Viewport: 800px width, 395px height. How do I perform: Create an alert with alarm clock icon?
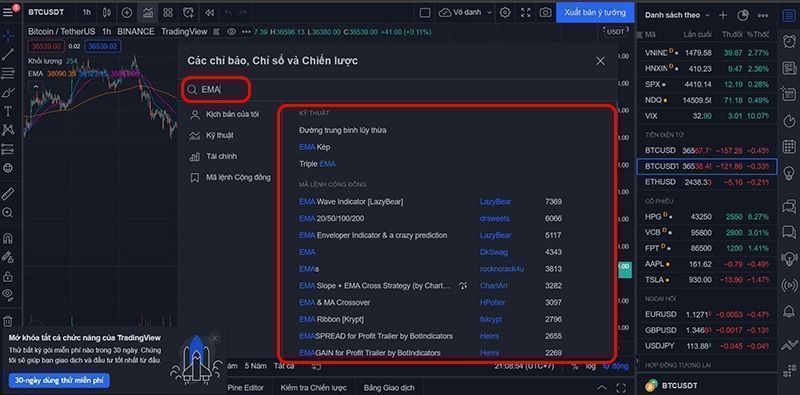pyautogui.click(x=188, y=12)
